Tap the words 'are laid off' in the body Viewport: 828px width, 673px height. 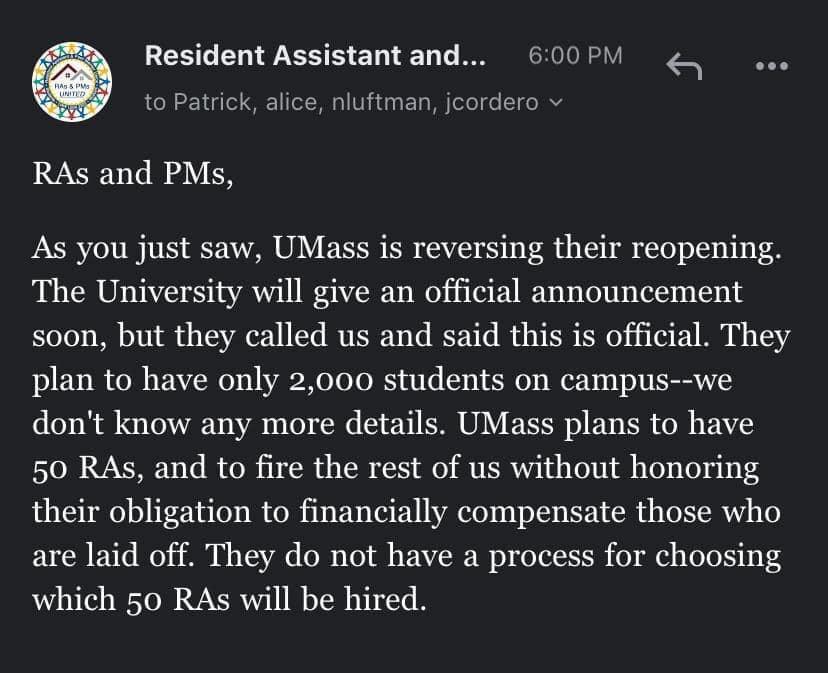111,556
